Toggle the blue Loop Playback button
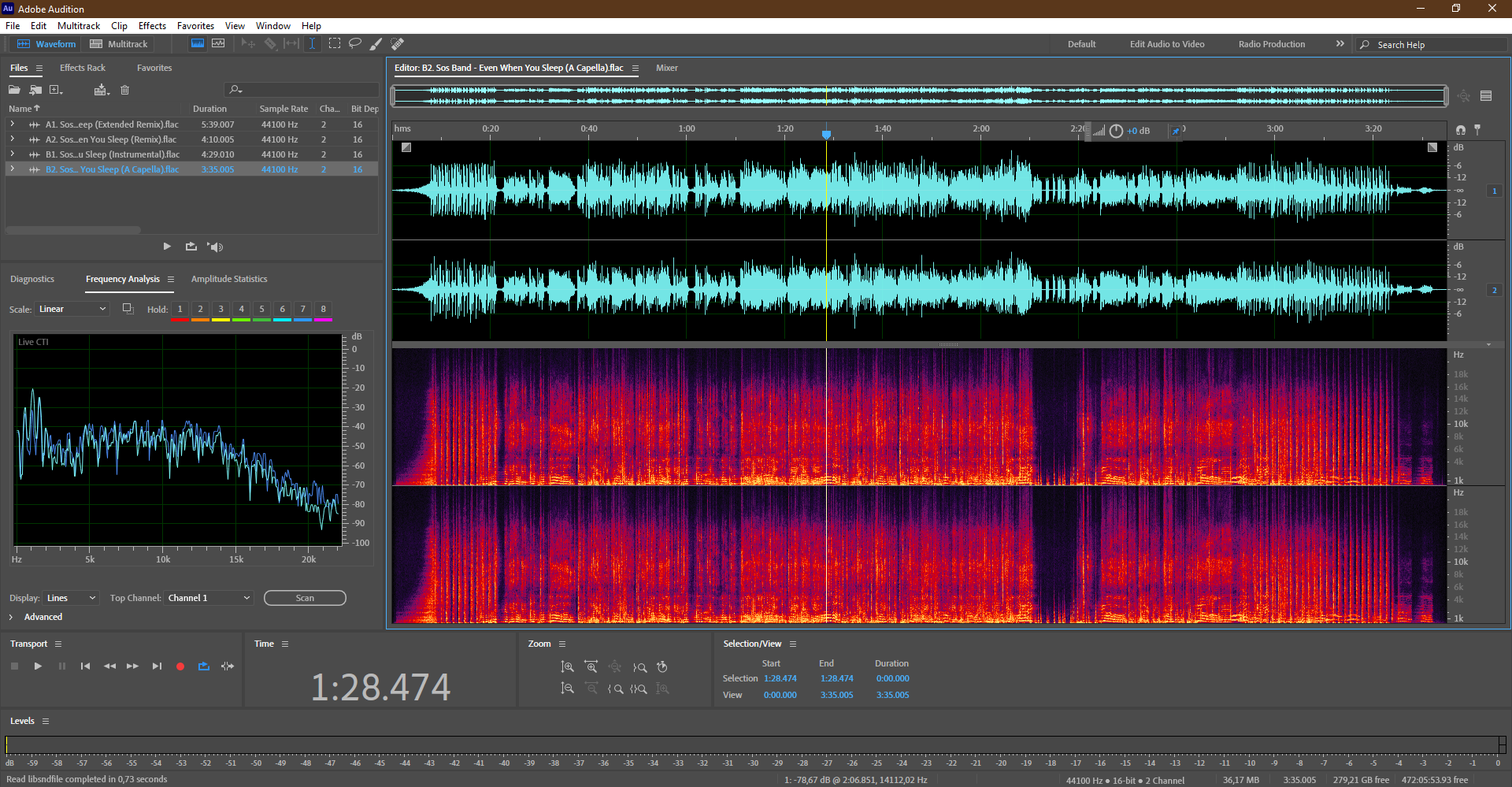 point(204,666)
